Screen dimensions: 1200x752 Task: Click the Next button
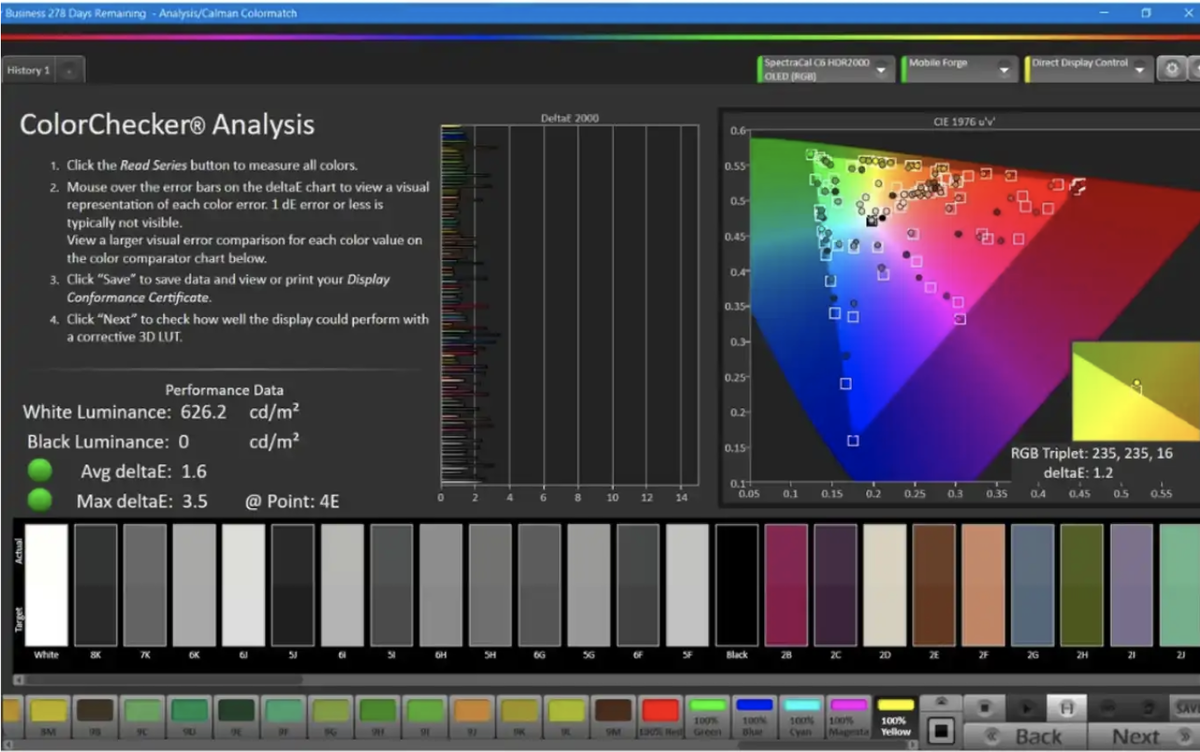pos(1144,736)
